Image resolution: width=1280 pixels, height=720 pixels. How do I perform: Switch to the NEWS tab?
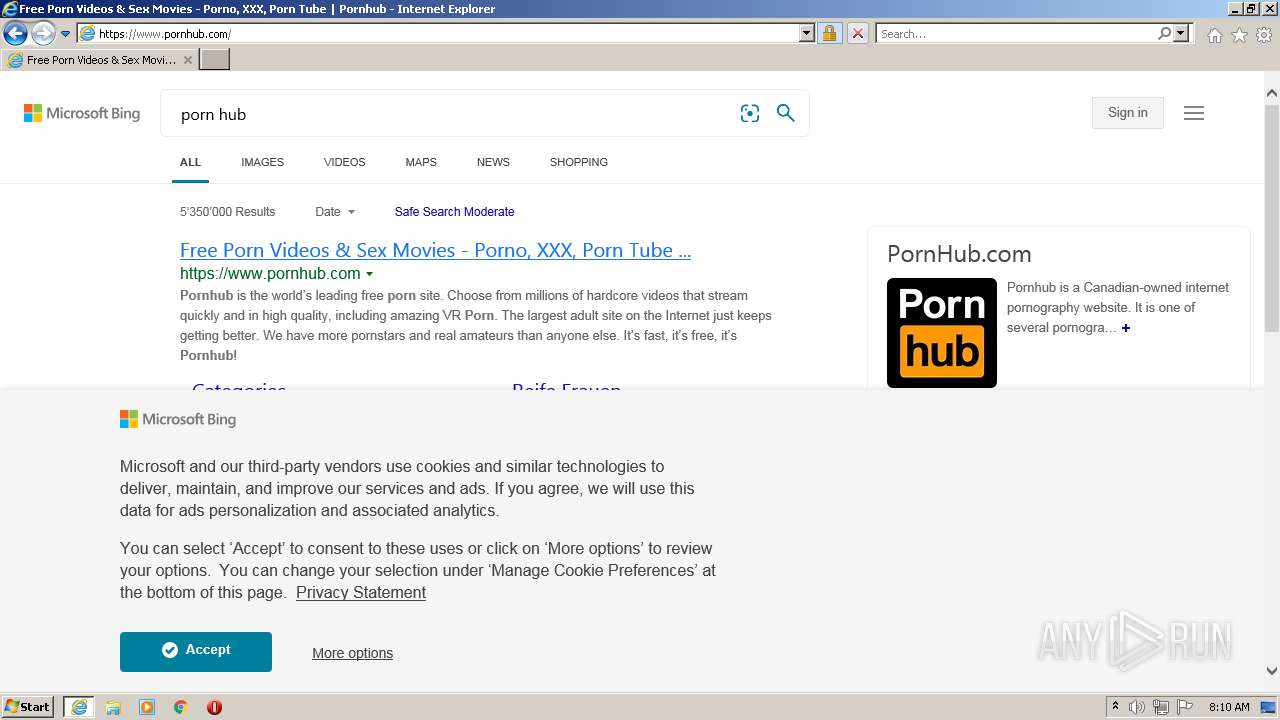493,162
